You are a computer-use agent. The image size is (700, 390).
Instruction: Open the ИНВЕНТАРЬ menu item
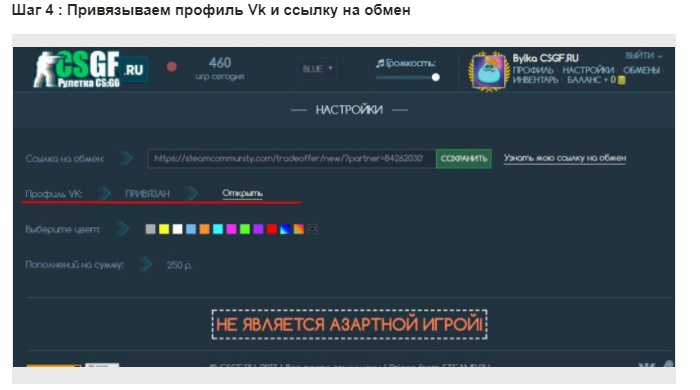click(535, 80)
